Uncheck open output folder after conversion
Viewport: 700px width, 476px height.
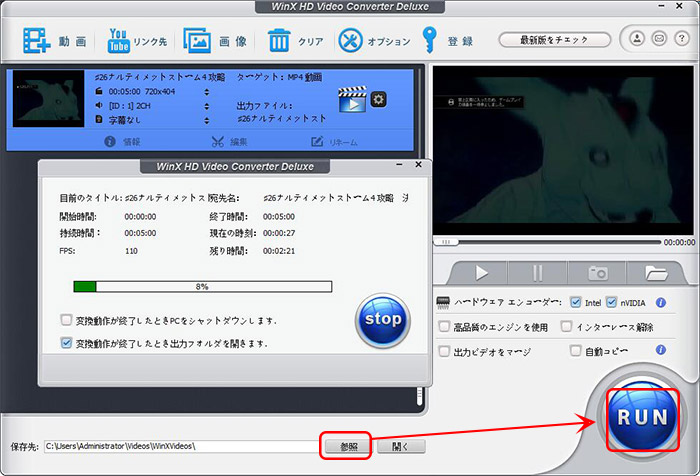point(66,343)
